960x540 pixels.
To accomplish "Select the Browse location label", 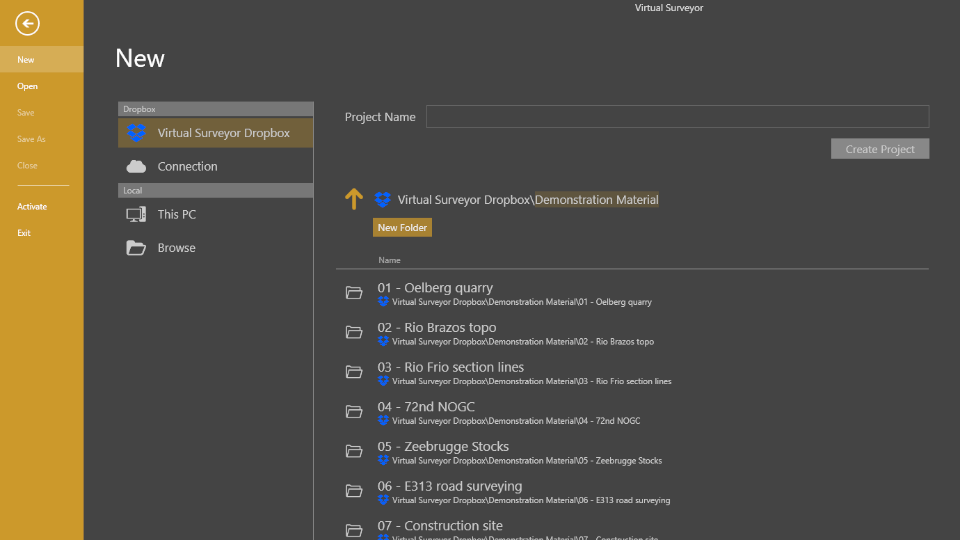I will [x=176, y=248].
